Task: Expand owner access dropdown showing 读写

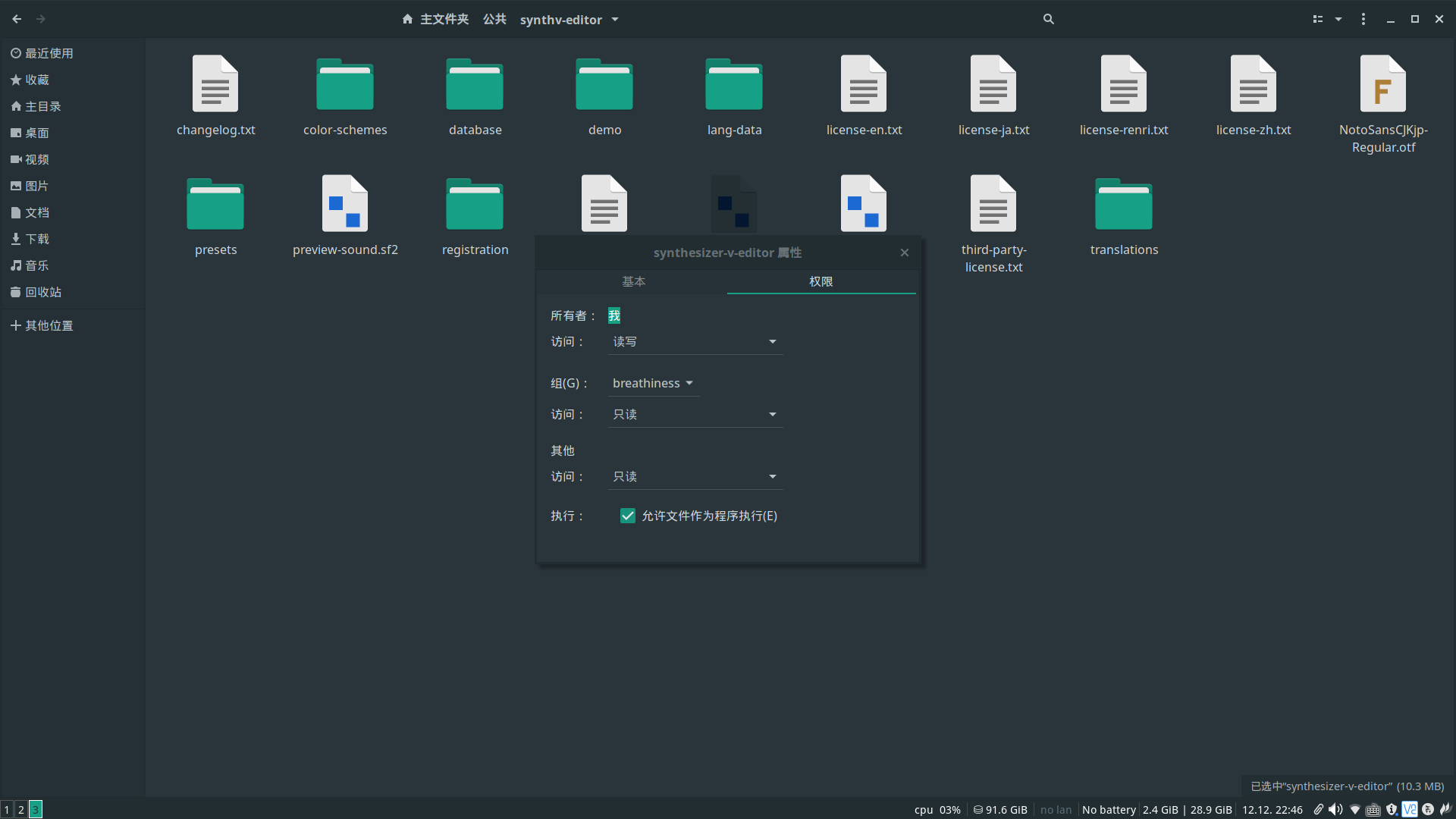Action: click(695, 342)
